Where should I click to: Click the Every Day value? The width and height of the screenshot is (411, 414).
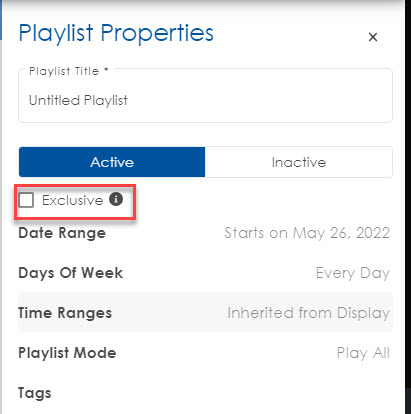tap(353, 273)
